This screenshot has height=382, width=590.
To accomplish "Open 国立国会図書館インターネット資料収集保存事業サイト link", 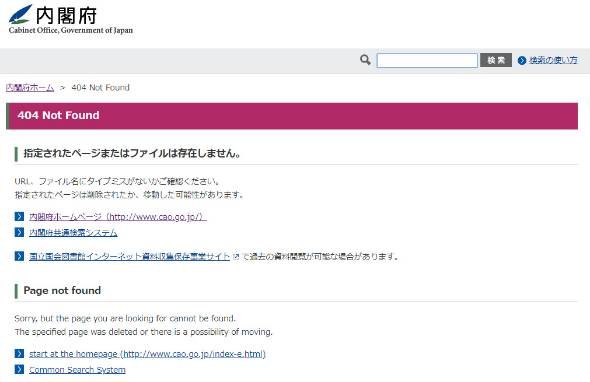I will [129, 256].
